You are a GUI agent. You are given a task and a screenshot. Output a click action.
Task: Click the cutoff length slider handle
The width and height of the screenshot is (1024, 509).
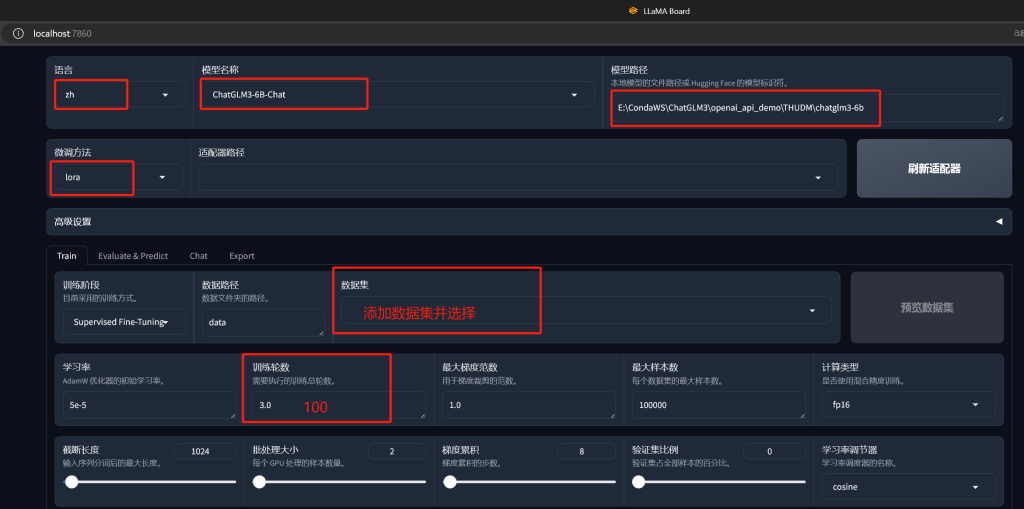[71, 482]
